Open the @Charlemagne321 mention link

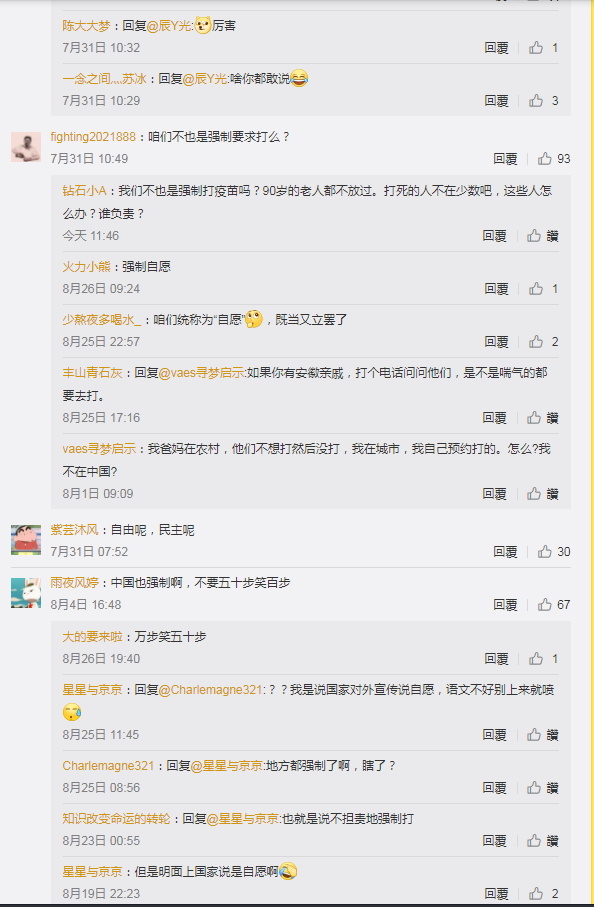point(211,690)
